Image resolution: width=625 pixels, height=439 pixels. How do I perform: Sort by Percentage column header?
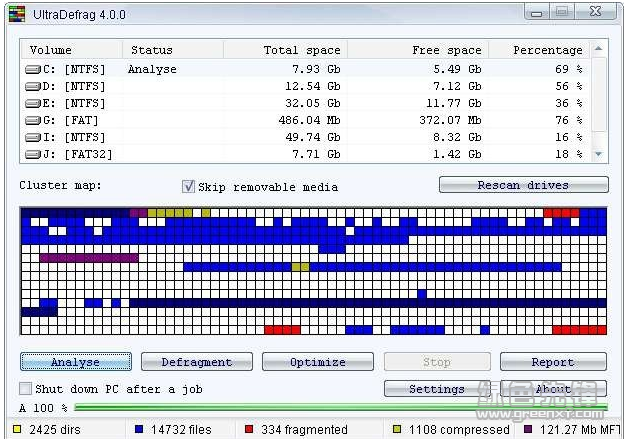pos(539,50)
